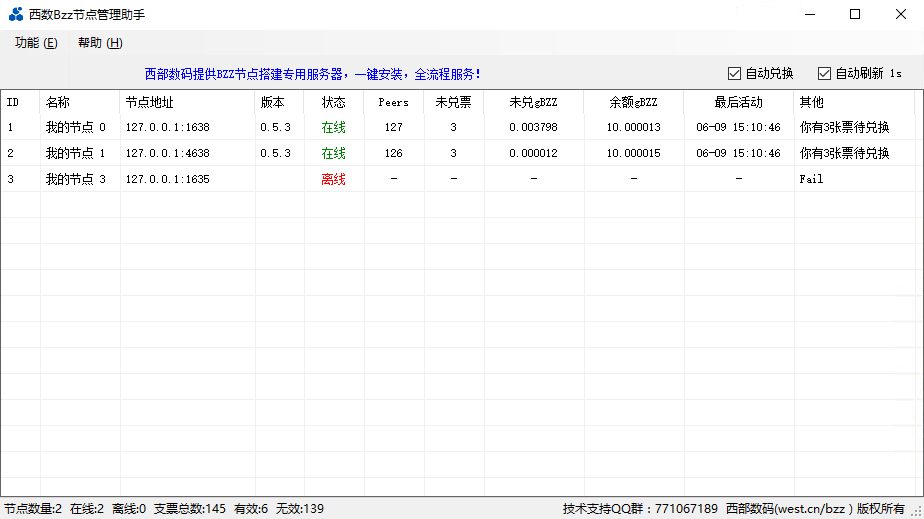Click address 127.0.0.1:4638 cell
Image resolution: width=924 pixels, height=519 pixels.
(167, 154)
